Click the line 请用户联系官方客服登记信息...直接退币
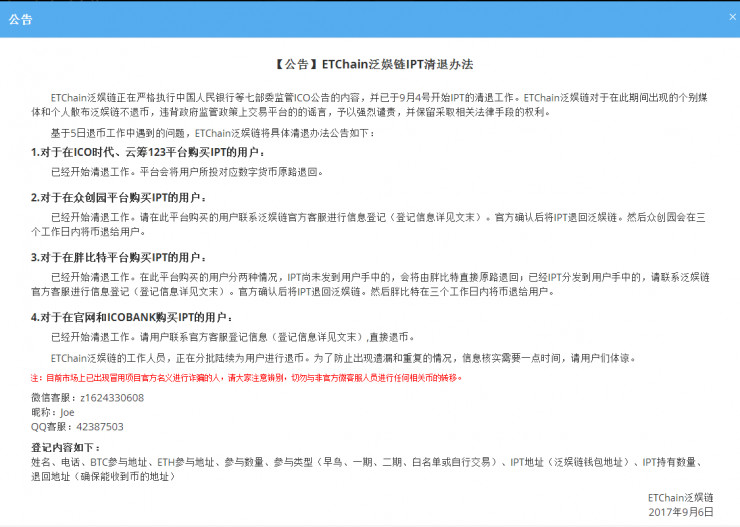This screenshot has height=527, width=740. pos(233,337)
